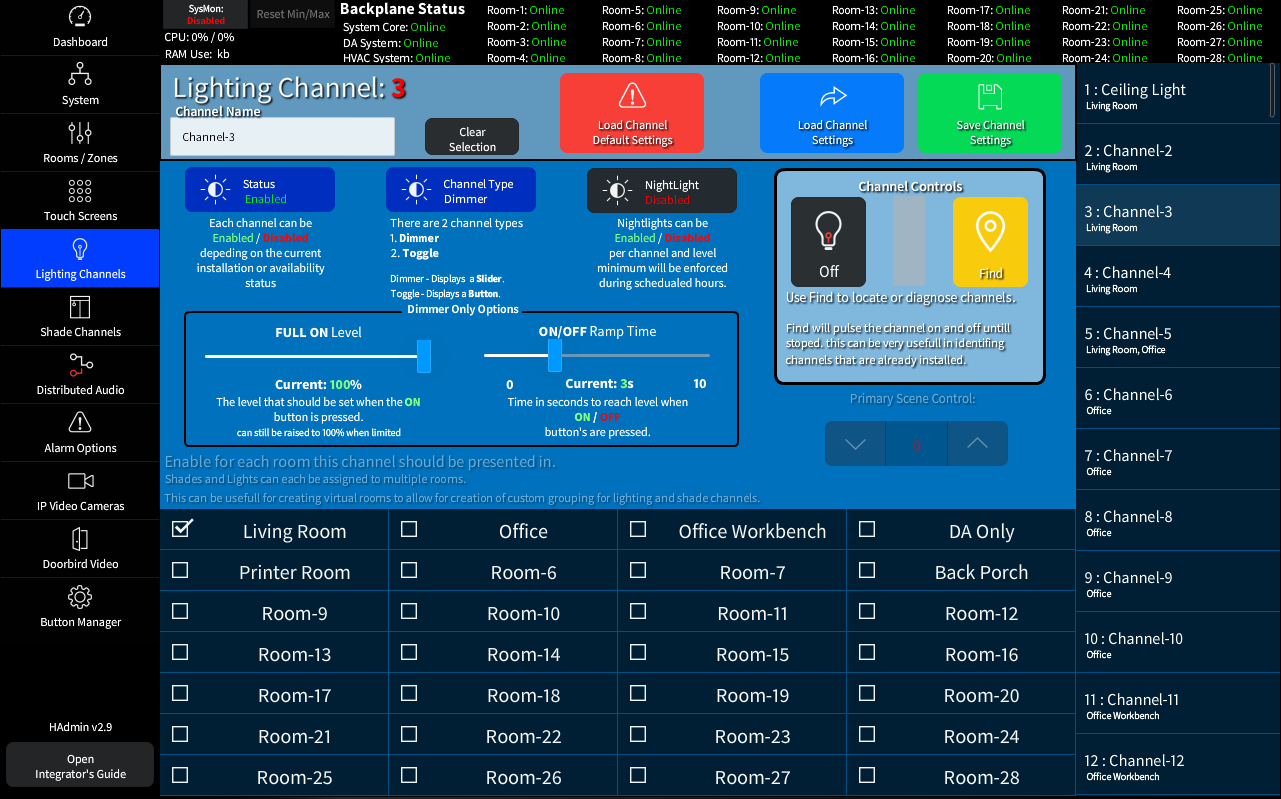Check the Printer Room checkbox
The width and height of the screenshot is (1281, 799).
click(180, 570)
